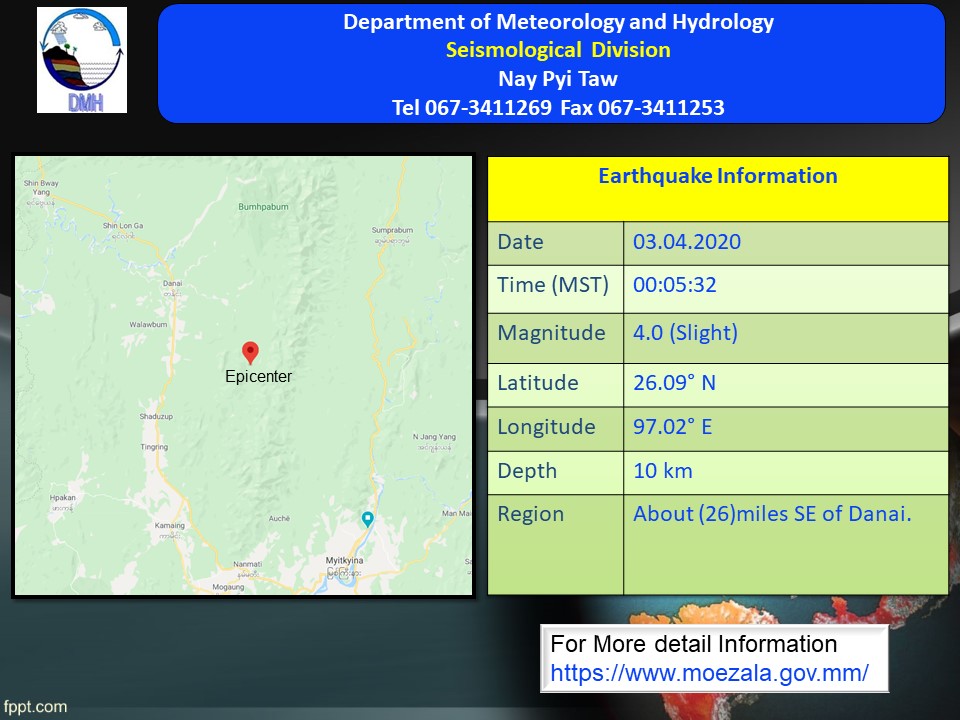960x720 pixels.
Task: Click 'Auchè' label on the map
Action: (x=279, y=519)
